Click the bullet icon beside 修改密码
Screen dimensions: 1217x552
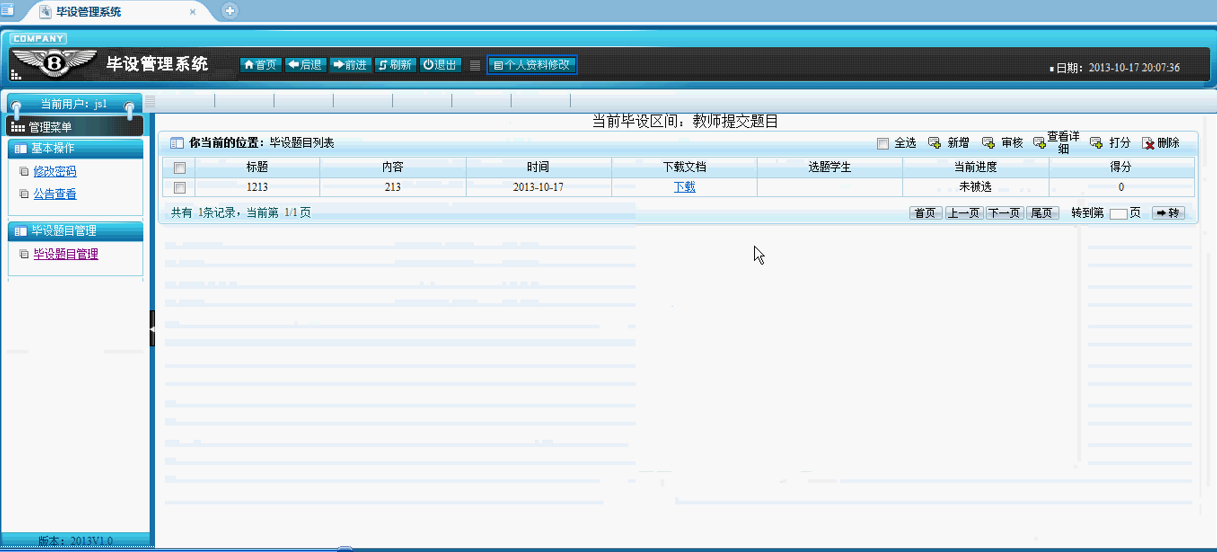click(24, 172)
